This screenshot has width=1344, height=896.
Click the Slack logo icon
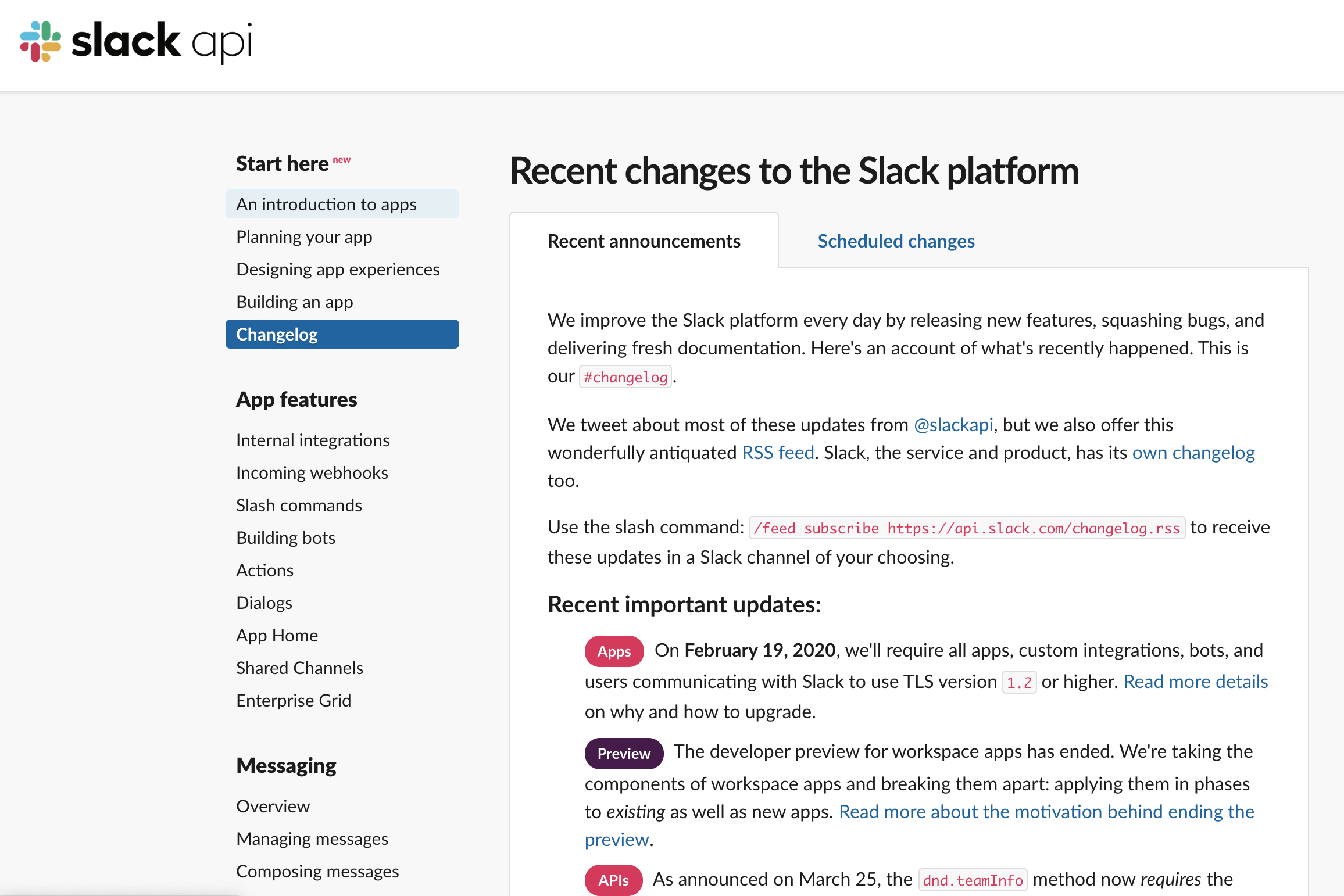click(41, 42)
